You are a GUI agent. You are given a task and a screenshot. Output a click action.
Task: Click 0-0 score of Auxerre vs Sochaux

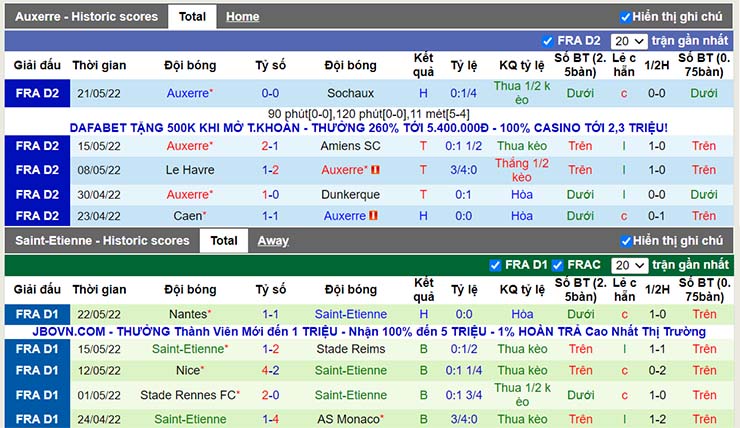[270, 93]
